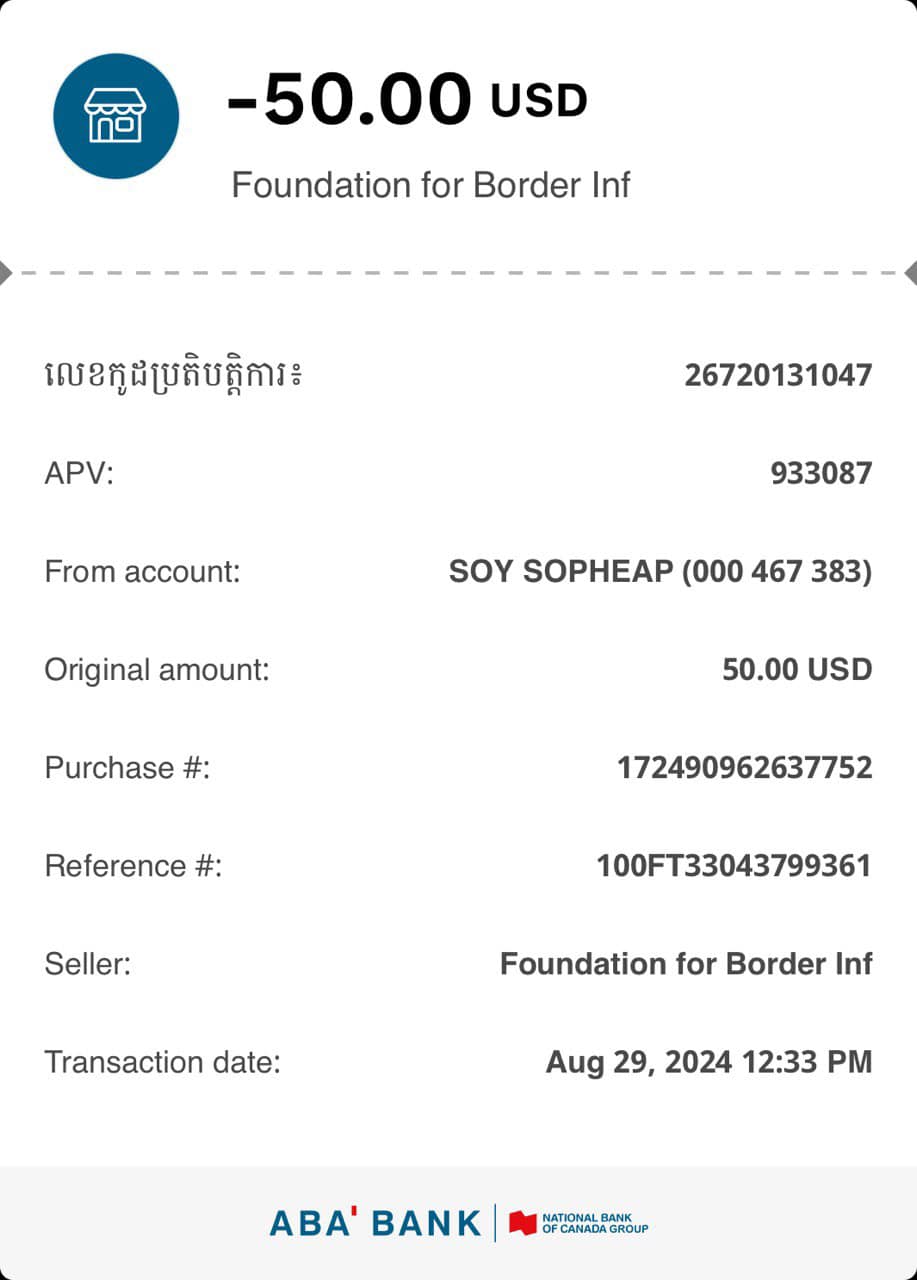Click the Original amount label
This screenshot has height=1280, width=917.
click(x=157, y=669)
